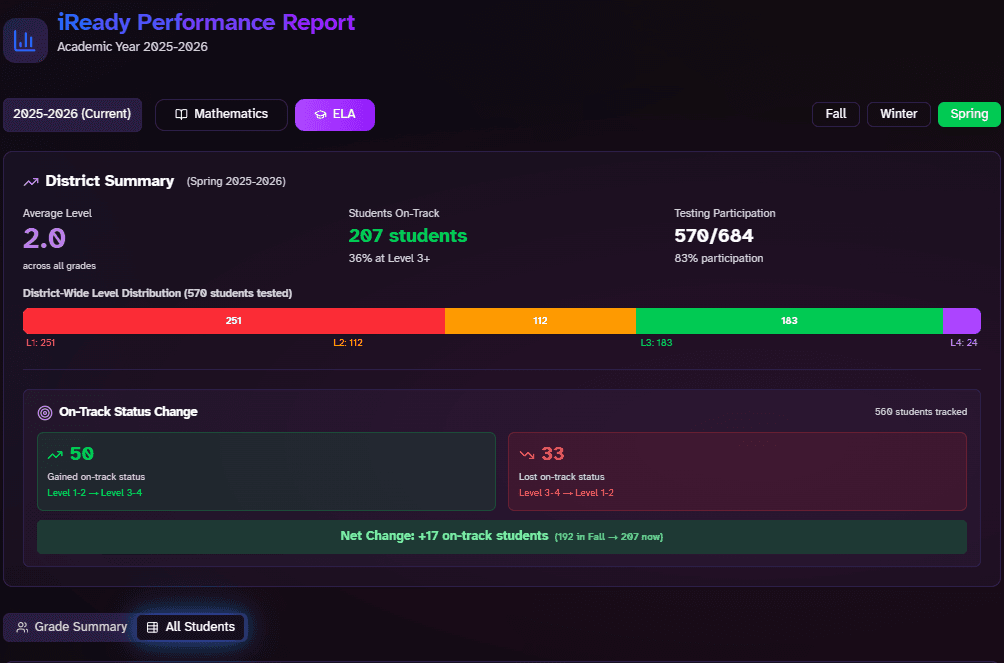Viewport: 1004px width, 663px height.
Task: Open the 2025-2026 (Current) year selector
Action: click(x=72, y=115)
